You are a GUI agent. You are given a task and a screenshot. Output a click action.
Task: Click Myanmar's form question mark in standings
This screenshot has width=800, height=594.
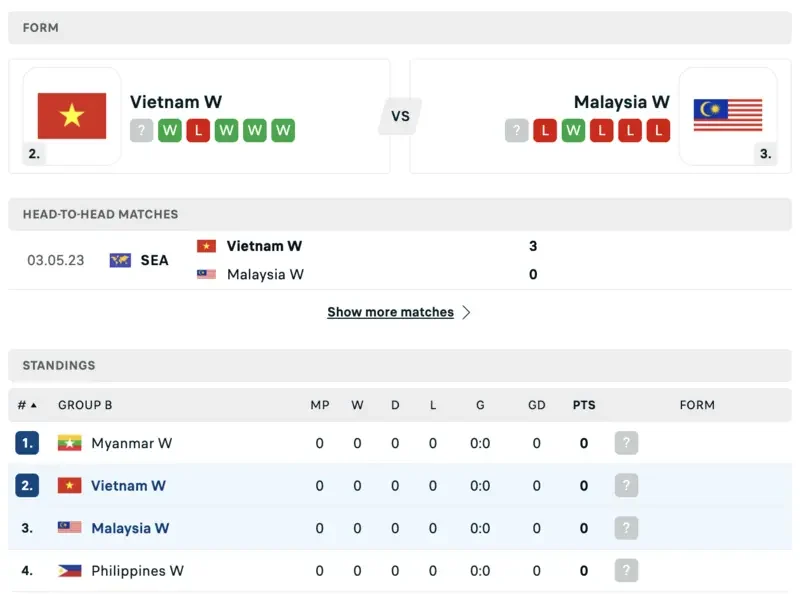[626, 443]
